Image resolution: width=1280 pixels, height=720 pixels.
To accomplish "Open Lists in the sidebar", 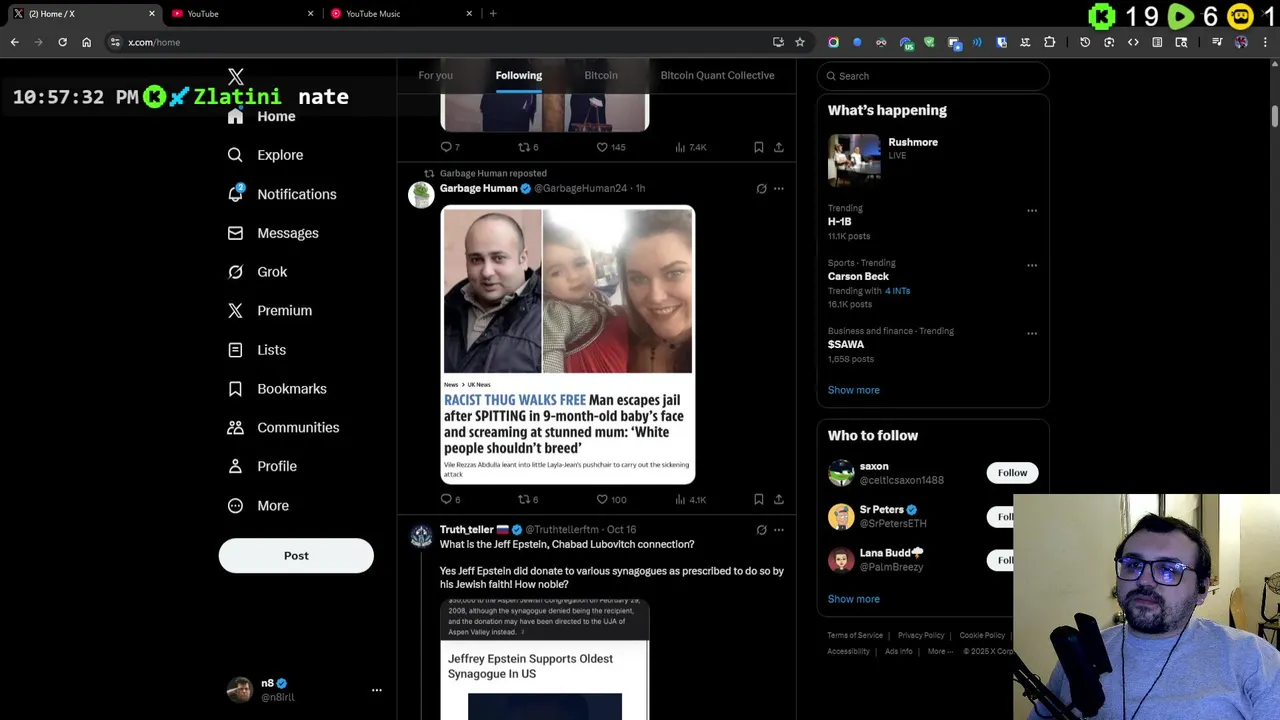I will (x=257, y=350).
